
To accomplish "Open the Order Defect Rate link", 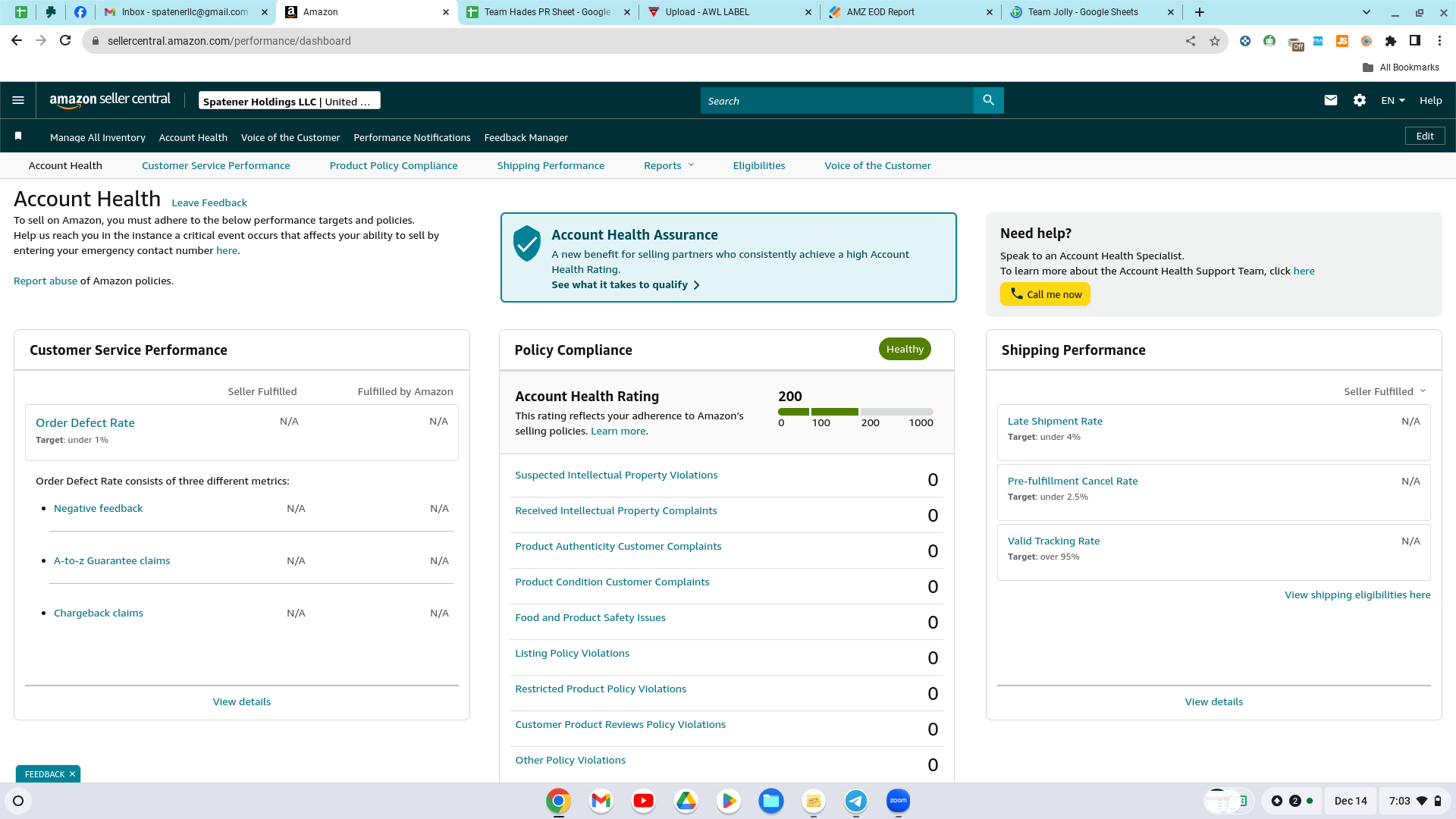I will click(85, 423).
